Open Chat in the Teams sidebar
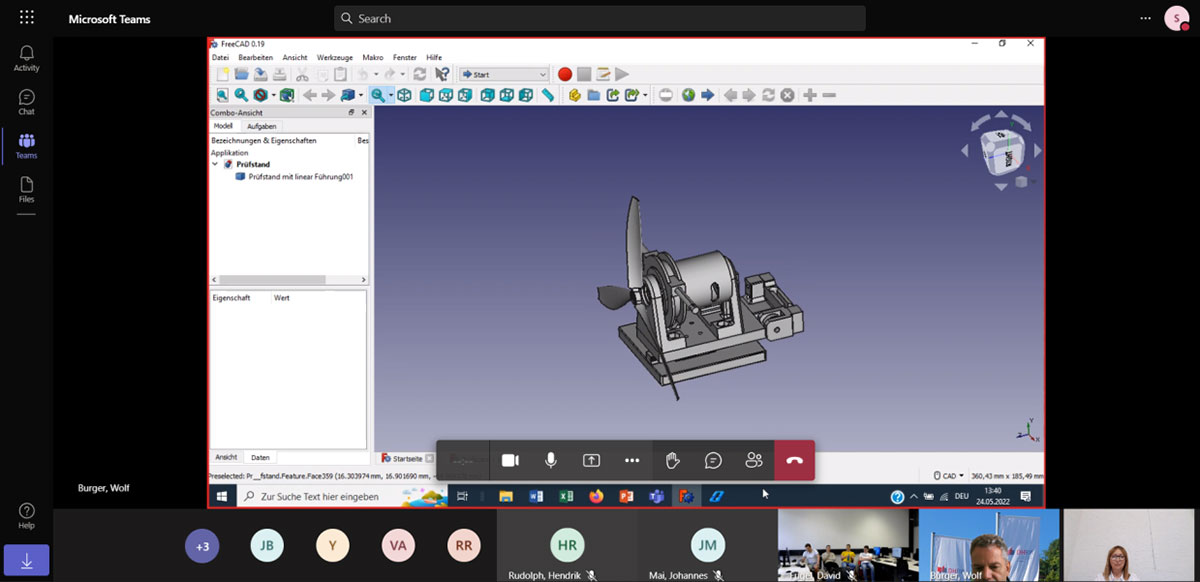 tap(26, 102)
